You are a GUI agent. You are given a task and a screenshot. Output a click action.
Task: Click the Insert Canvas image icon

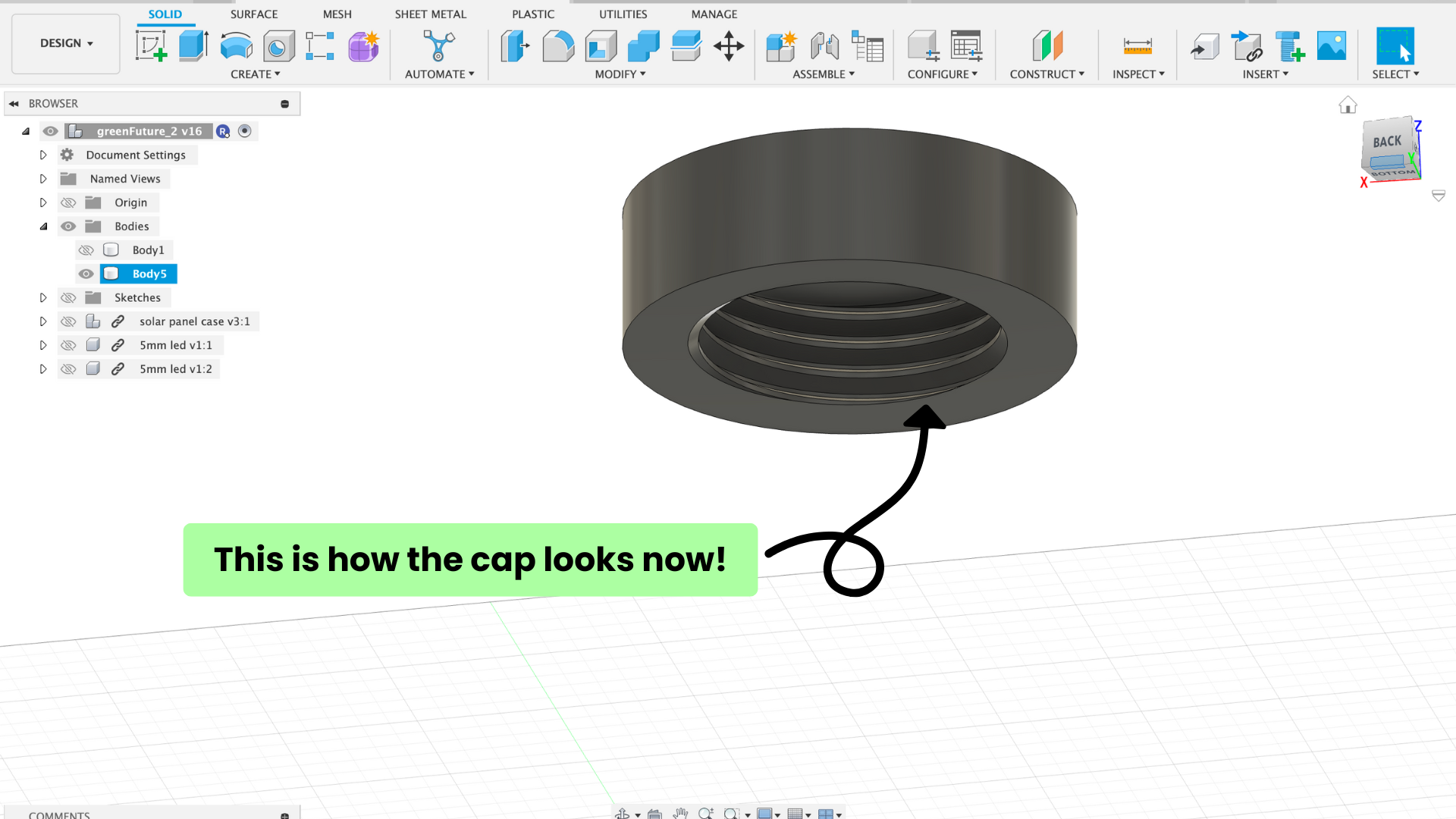pyautogui.click(x=1332, y=46)
